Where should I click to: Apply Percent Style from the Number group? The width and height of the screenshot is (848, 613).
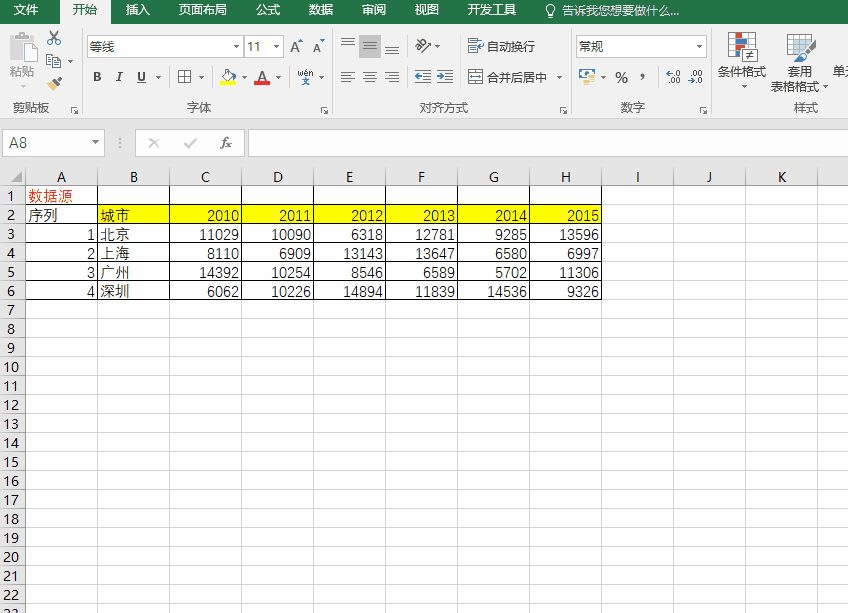pyautogui.click(x=621, y=76)
